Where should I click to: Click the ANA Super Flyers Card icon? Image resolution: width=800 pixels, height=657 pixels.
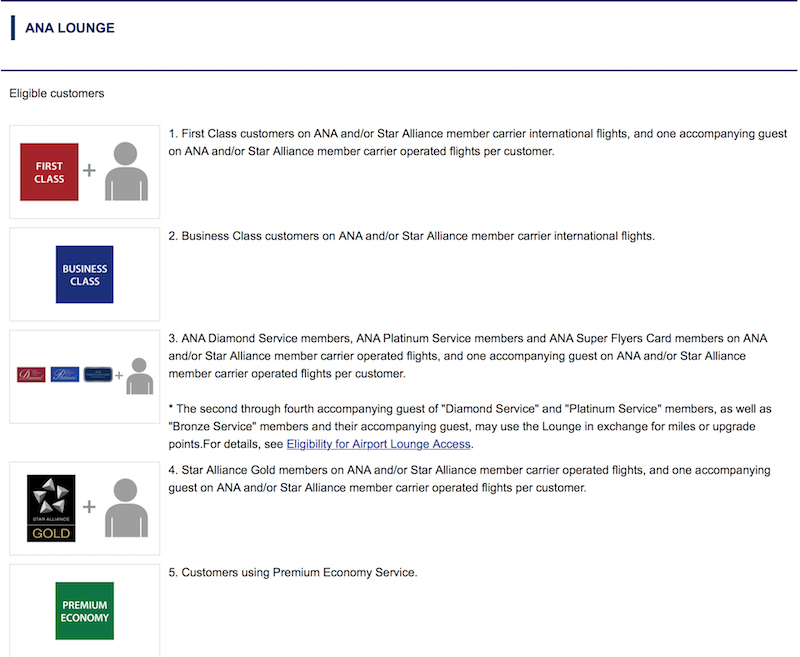click(98, 374)
